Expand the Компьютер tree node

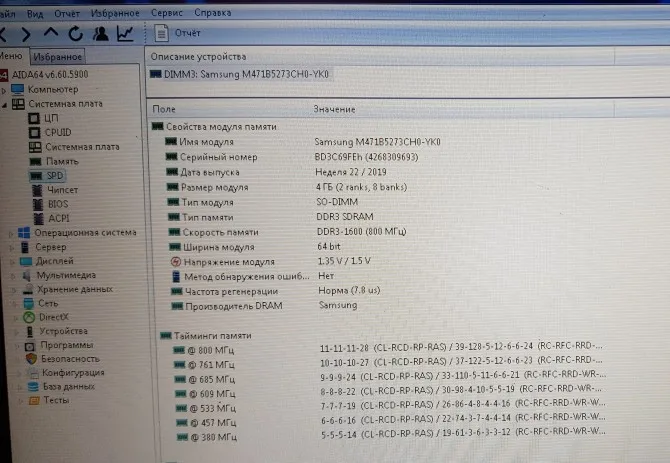(x=3, y=90)
